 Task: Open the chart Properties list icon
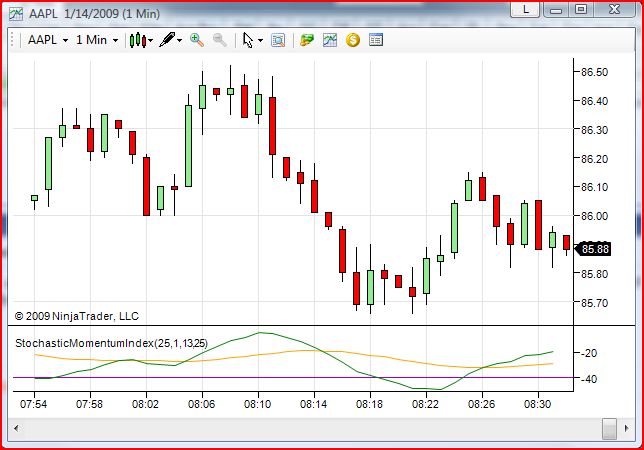tap(376, 40)
